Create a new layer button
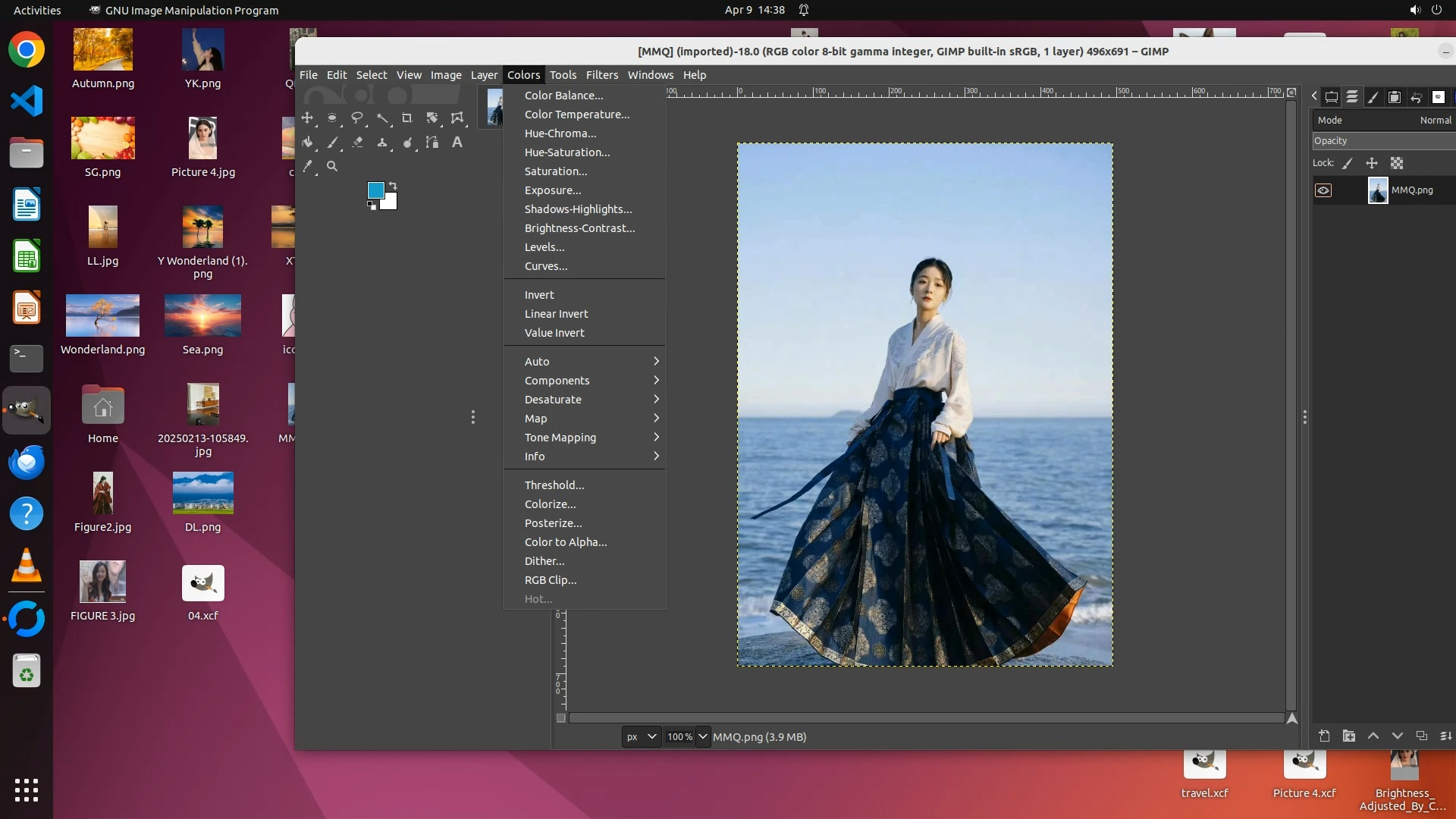The height and width of the screenshot is (819, 1456). pyautogui.click(x=1324, y=736)
